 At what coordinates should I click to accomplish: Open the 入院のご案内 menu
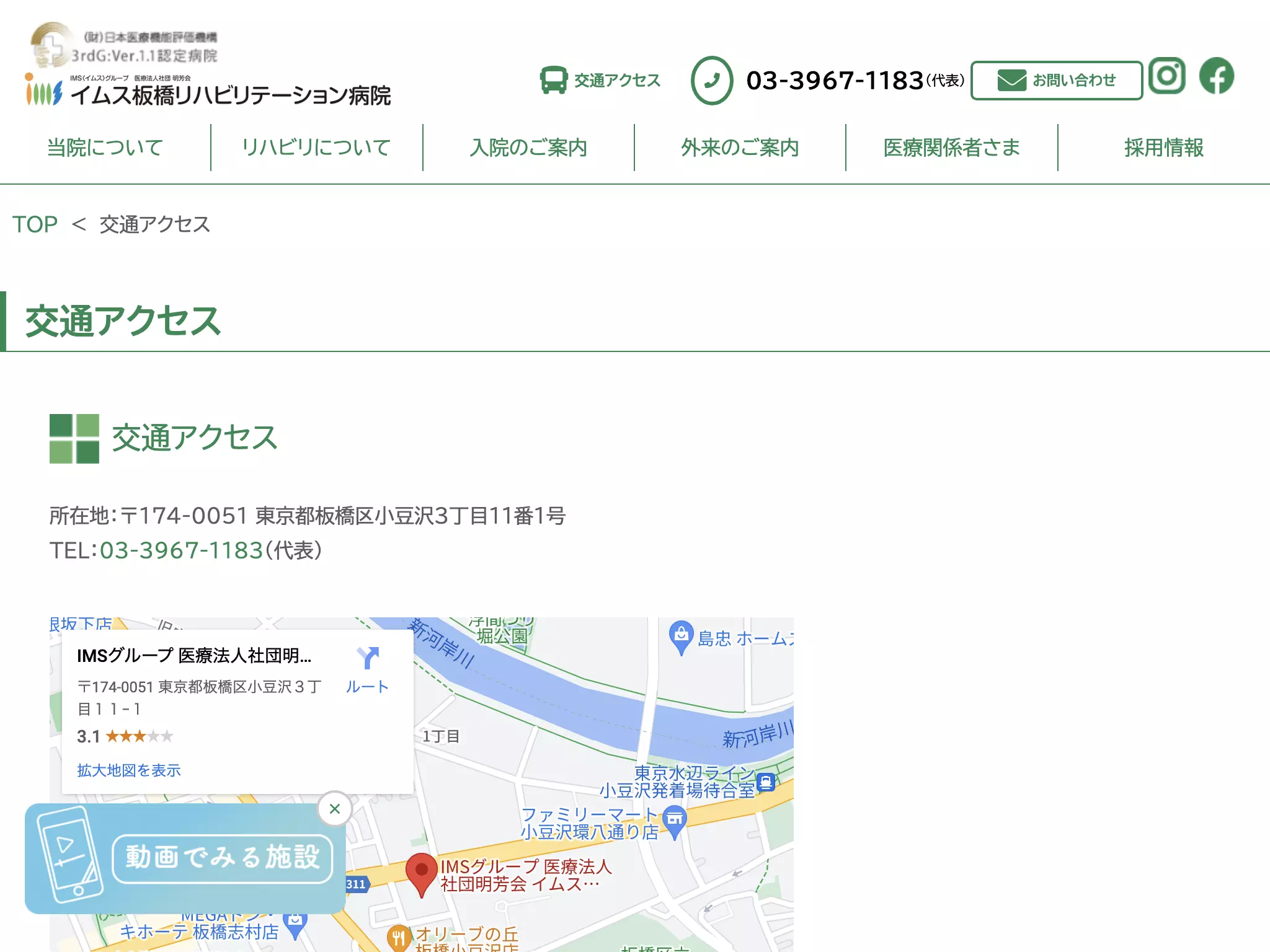(528, 148)
